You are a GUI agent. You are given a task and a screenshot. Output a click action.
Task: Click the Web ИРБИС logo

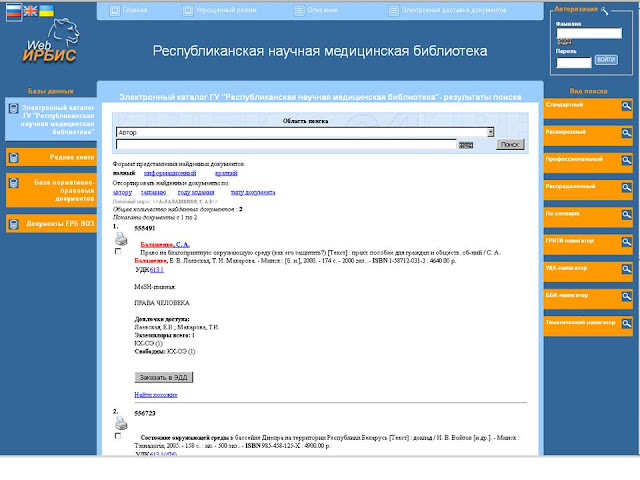click(52, 42)
